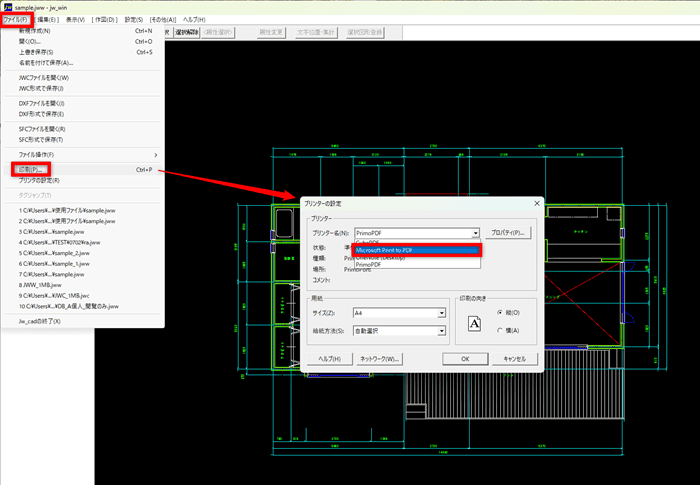Open the ヘルプ(H) menu

pyautogui.click(x=194, y=20)
